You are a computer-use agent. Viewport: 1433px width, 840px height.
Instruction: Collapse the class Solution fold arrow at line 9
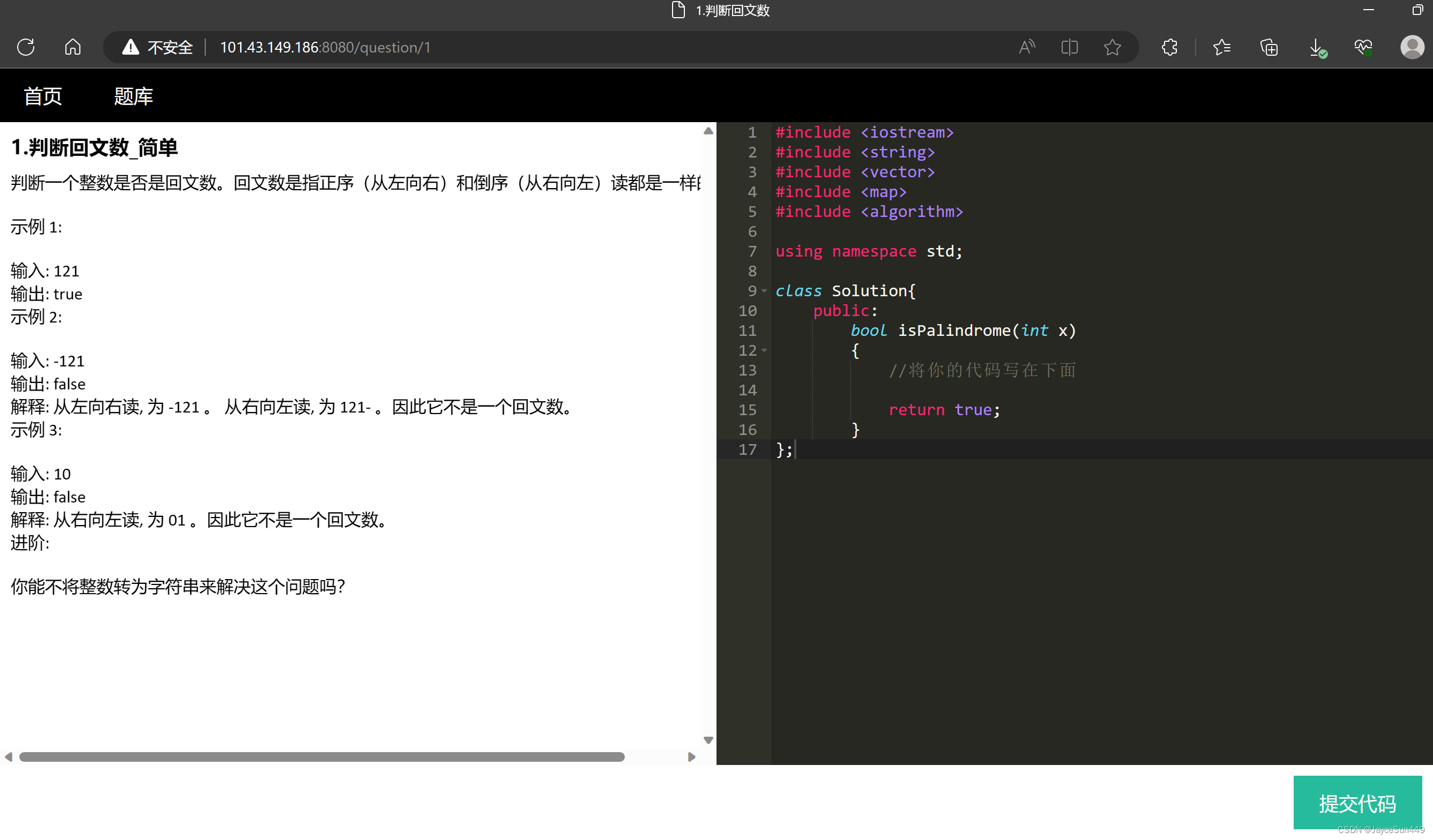764,291
